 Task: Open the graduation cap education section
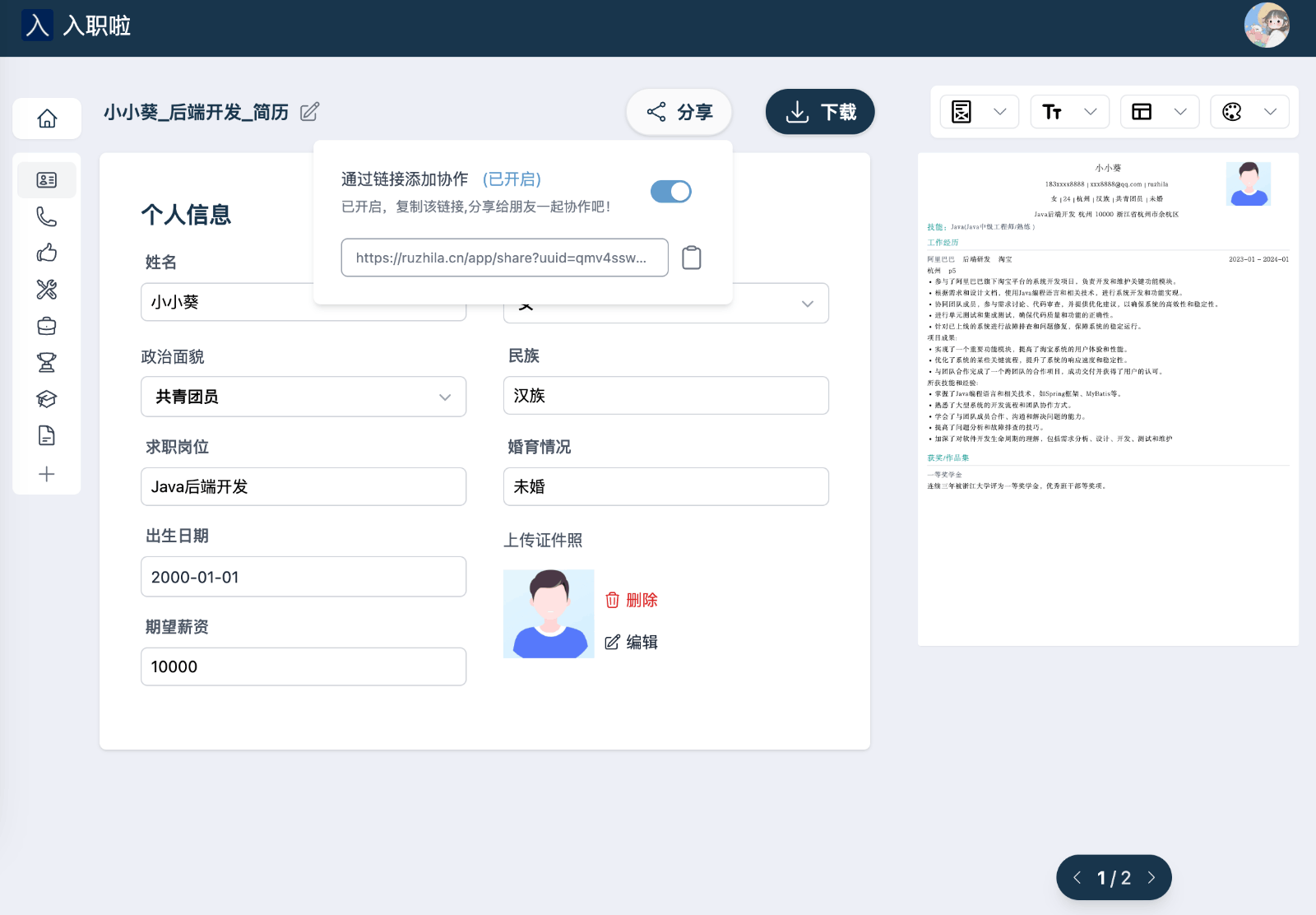(47, 398)
